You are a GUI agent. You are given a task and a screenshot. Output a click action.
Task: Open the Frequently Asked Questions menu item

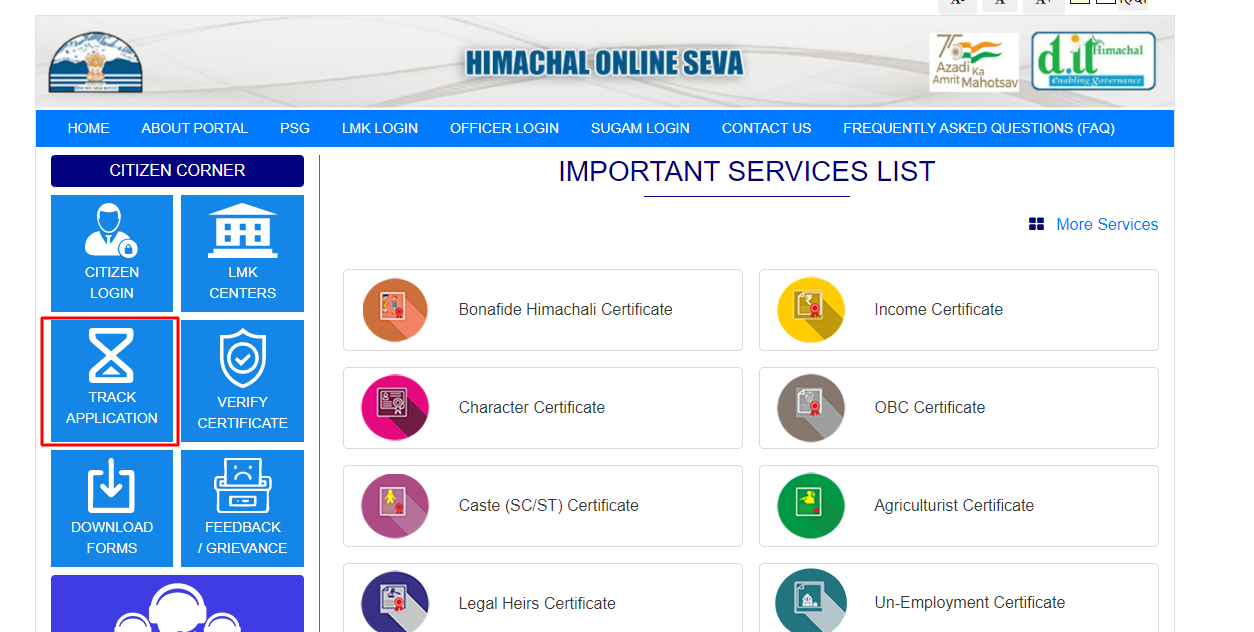point(978,128)
